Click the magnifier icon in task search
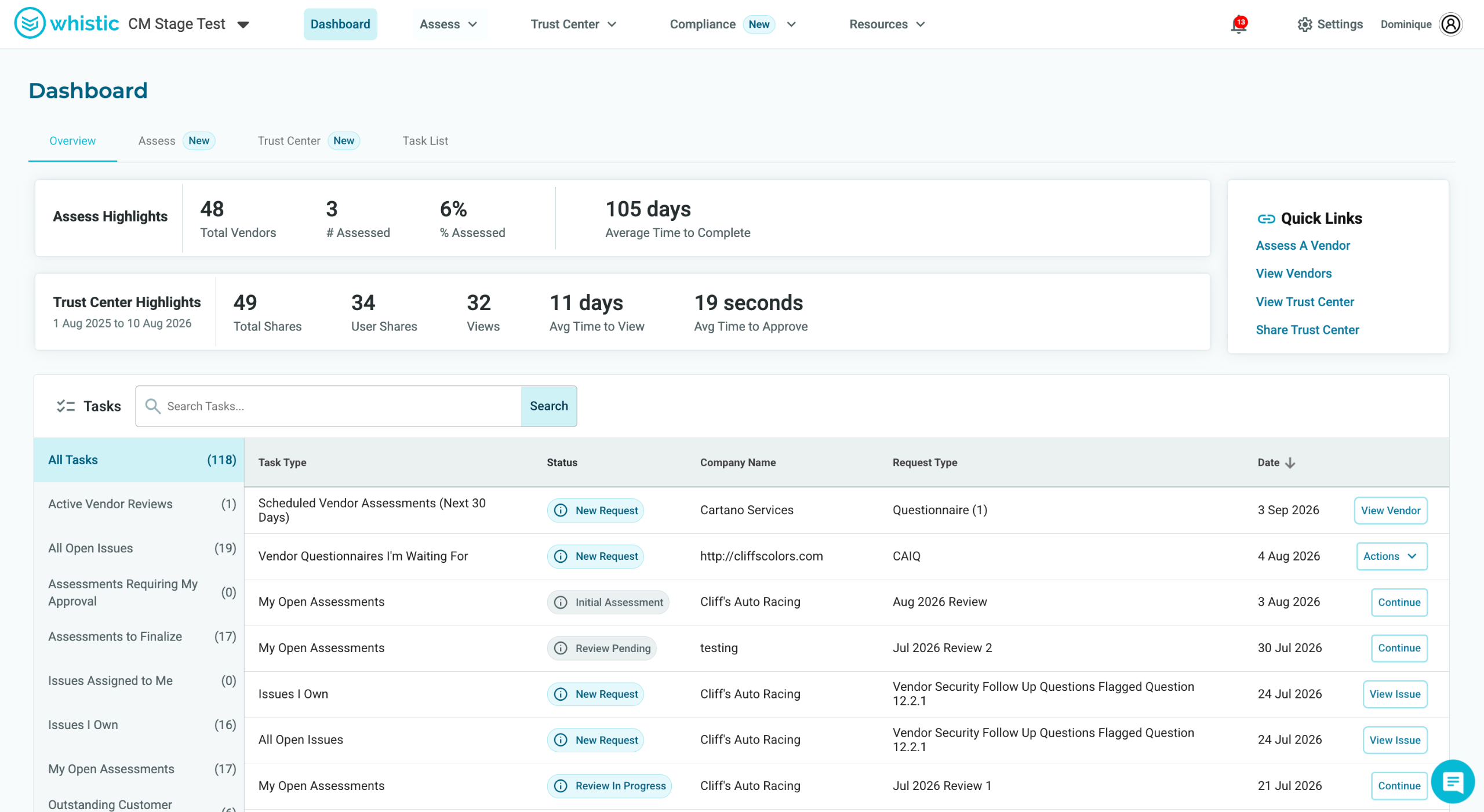Image resolution: width=1484 pixels, height=812 pixels. (152, 406)
